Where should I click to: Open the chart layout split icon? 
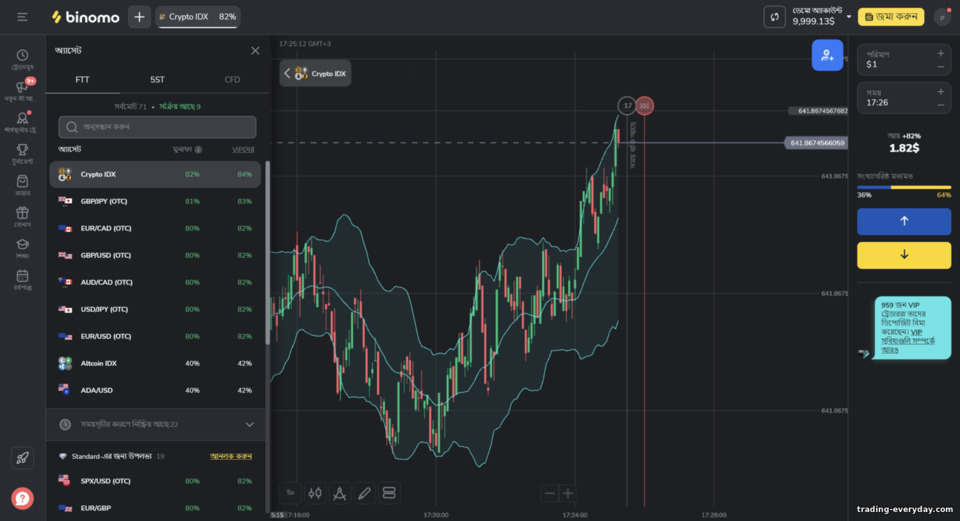pyautogui.click(x=389, y=493)
